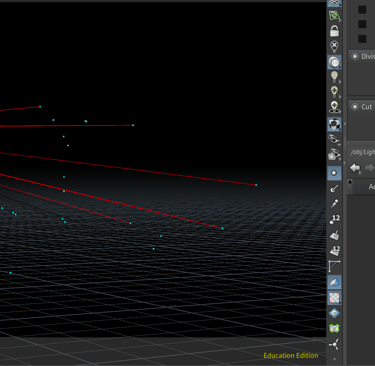Toggle the third black square checkbox in the panel

tap(362, 39)
